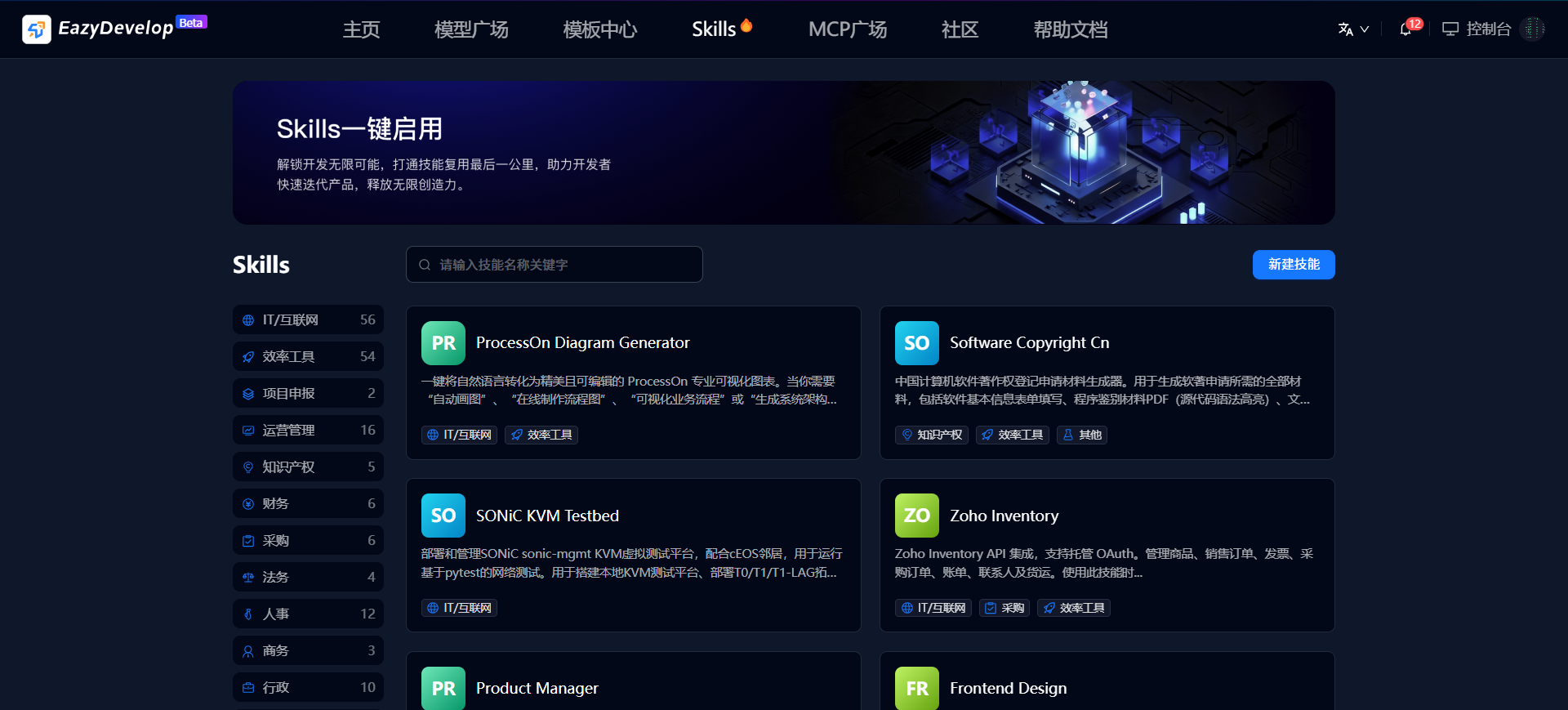The width and height of the screenshot is (1568, 710).
Task: Click the user avatar icon
Action: [1532, 29]
